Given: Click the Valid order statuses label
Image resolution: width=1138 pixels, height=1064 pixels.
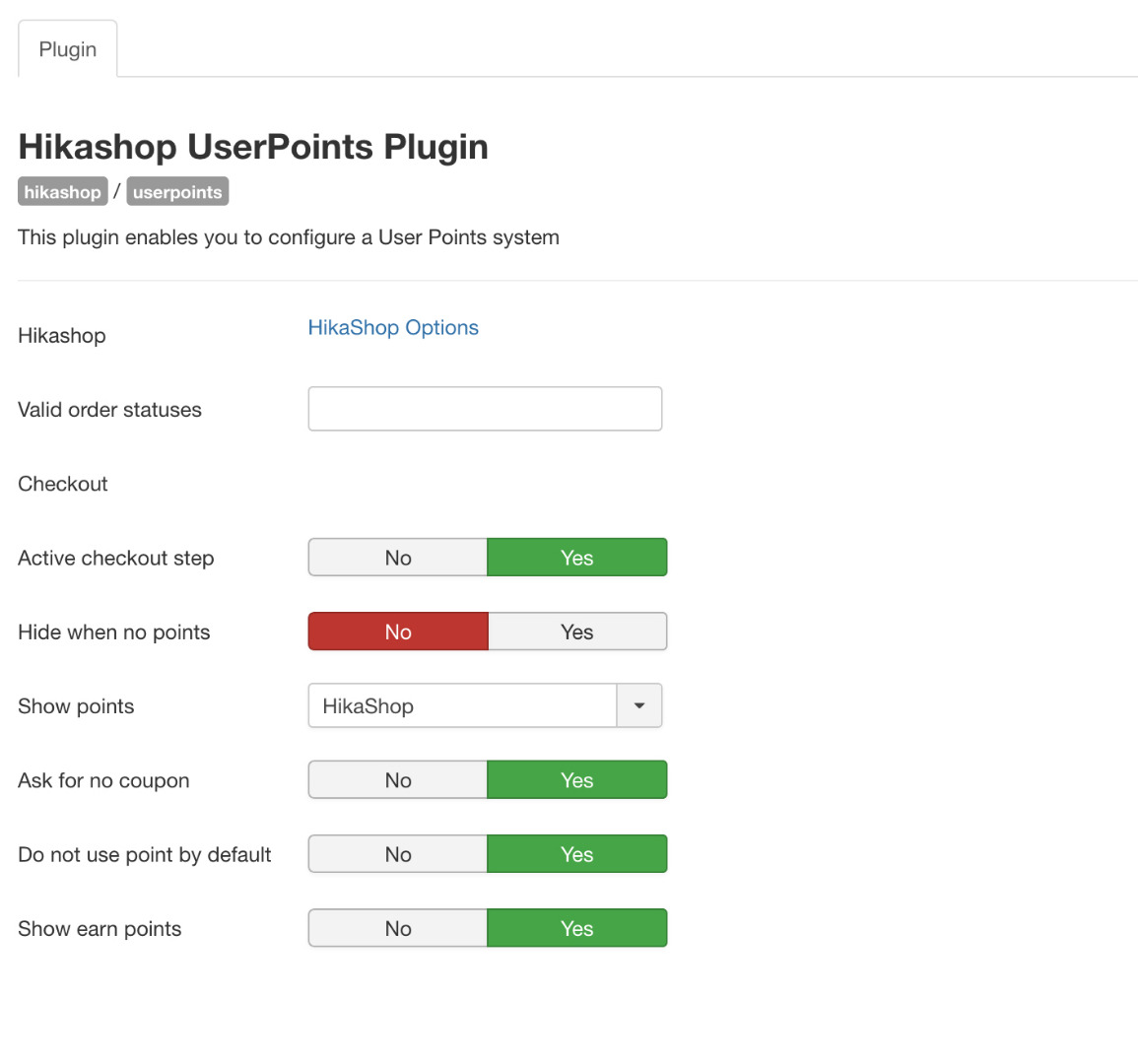Looking at the screenshot, I should [x=109, y=410].
